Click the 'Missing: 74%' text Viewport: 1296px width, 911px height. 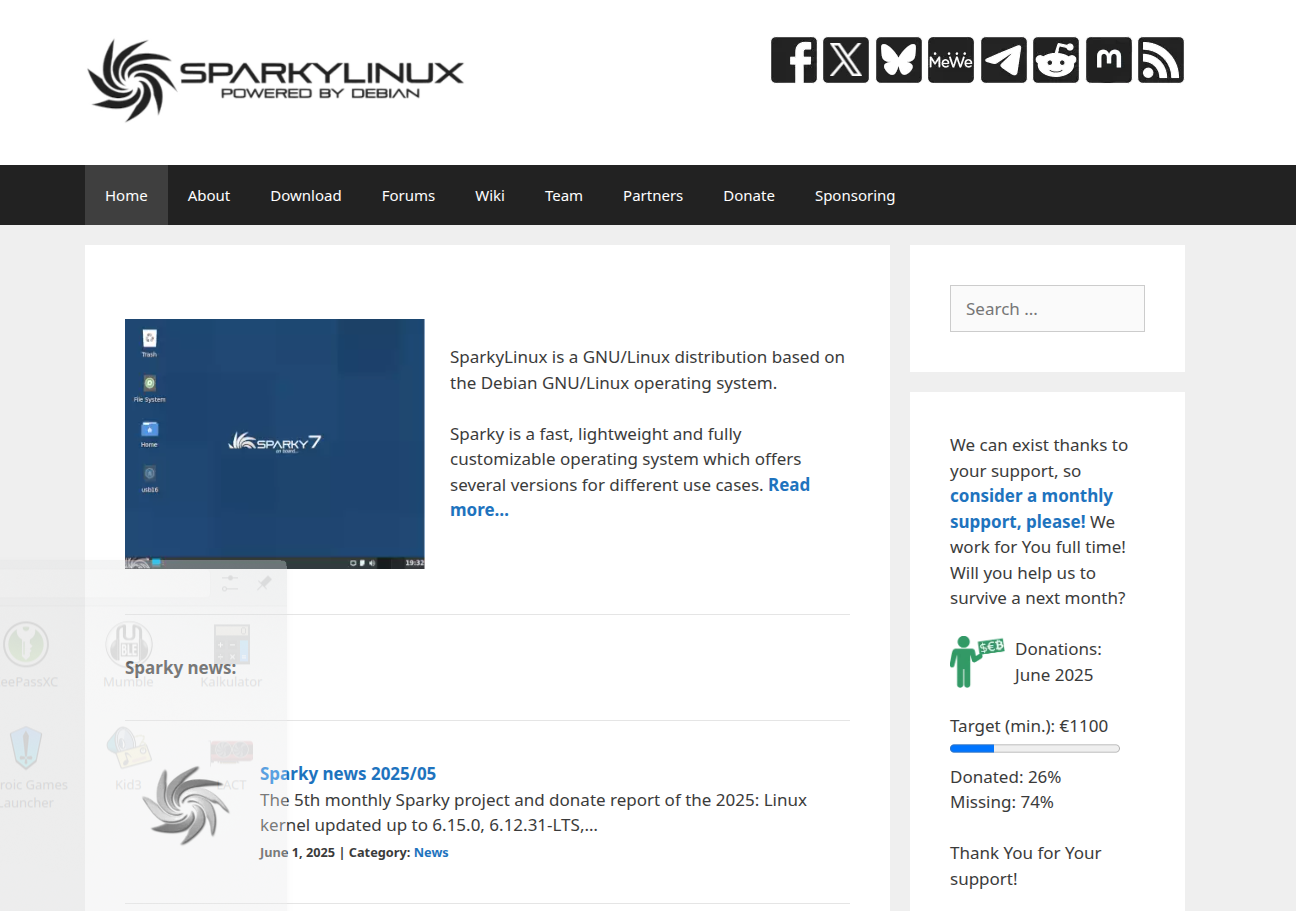[x=1002, y=802]
